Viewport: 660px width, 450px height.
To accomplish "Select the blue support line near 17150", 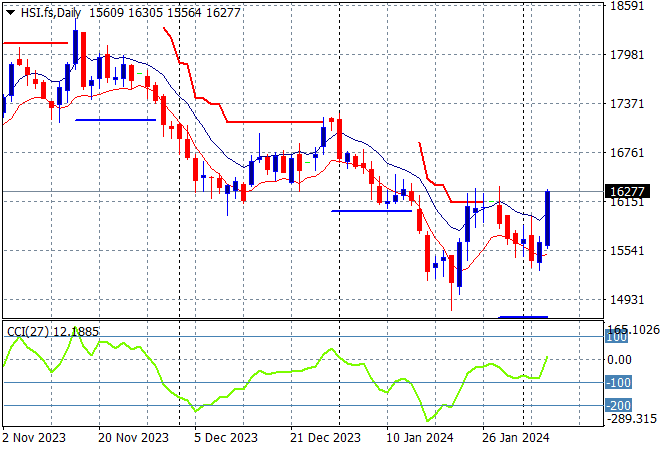I will coord(115,120).
